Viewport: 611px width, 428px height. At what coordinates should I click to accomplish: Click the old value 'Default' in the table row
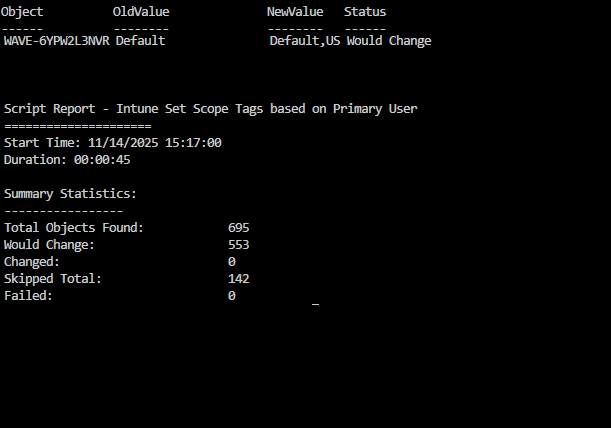click(141, 41)
